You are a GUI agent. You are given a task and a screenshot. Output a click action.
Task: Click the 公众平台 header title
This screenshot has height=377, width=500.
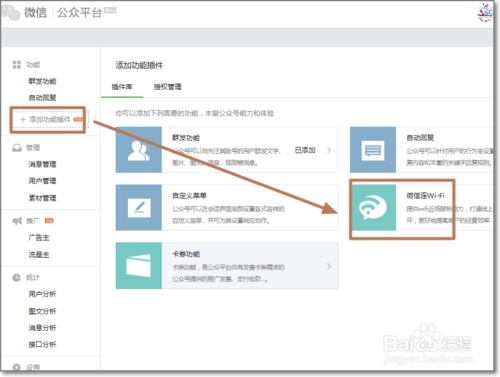pos(79,13)
